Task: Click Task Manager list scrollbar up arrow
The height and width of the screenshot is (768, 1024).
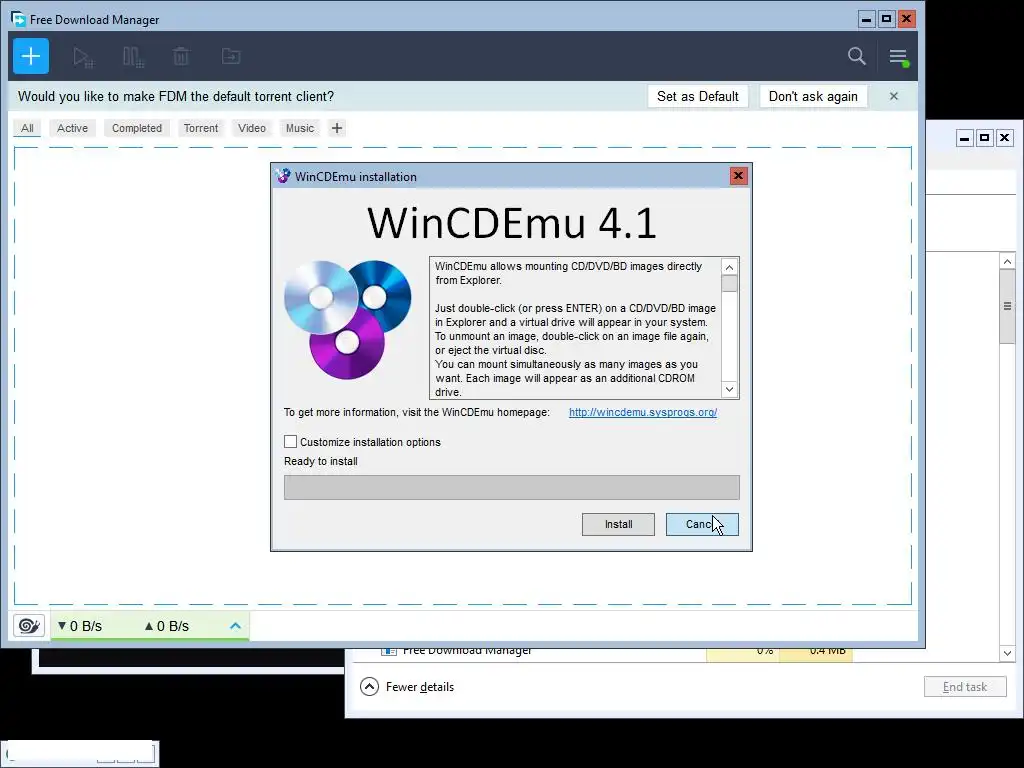Action: 1007,261
